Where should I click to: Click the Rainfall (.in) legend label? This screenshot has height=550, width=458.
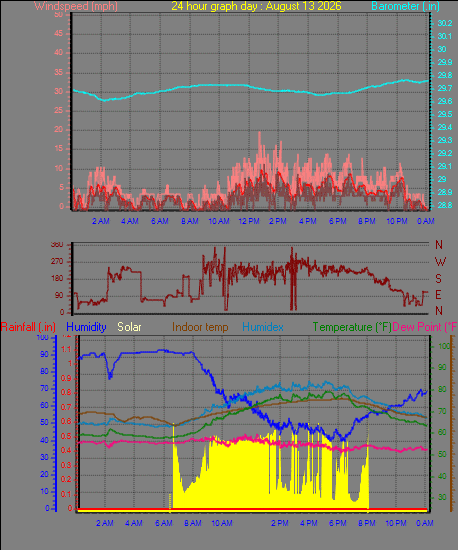click(28, 327)
